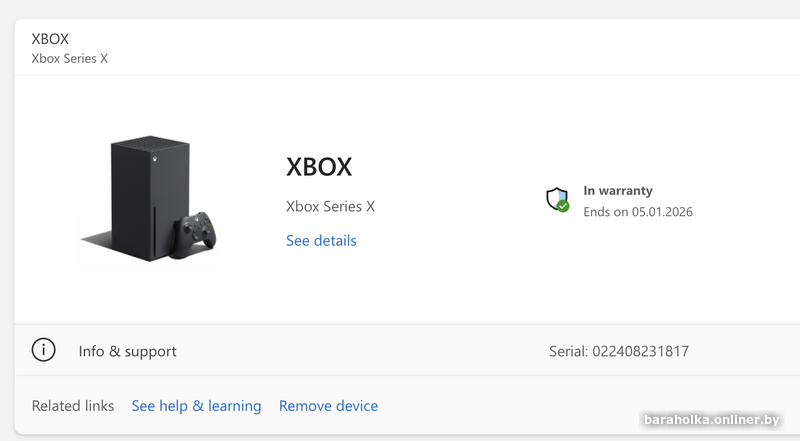Click the Xbox Series X console image
Screen dimensions: 800x441
point(151,199)
